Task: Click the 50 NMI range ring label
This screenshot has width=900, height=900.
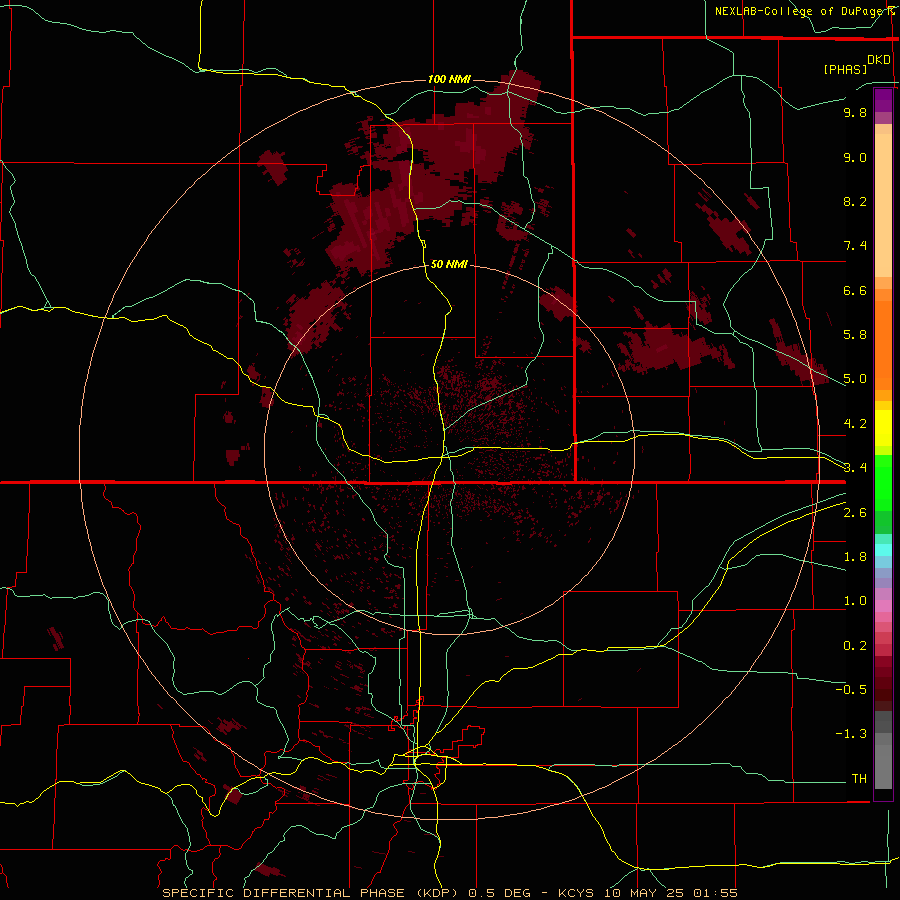Action: pos(449,264)
